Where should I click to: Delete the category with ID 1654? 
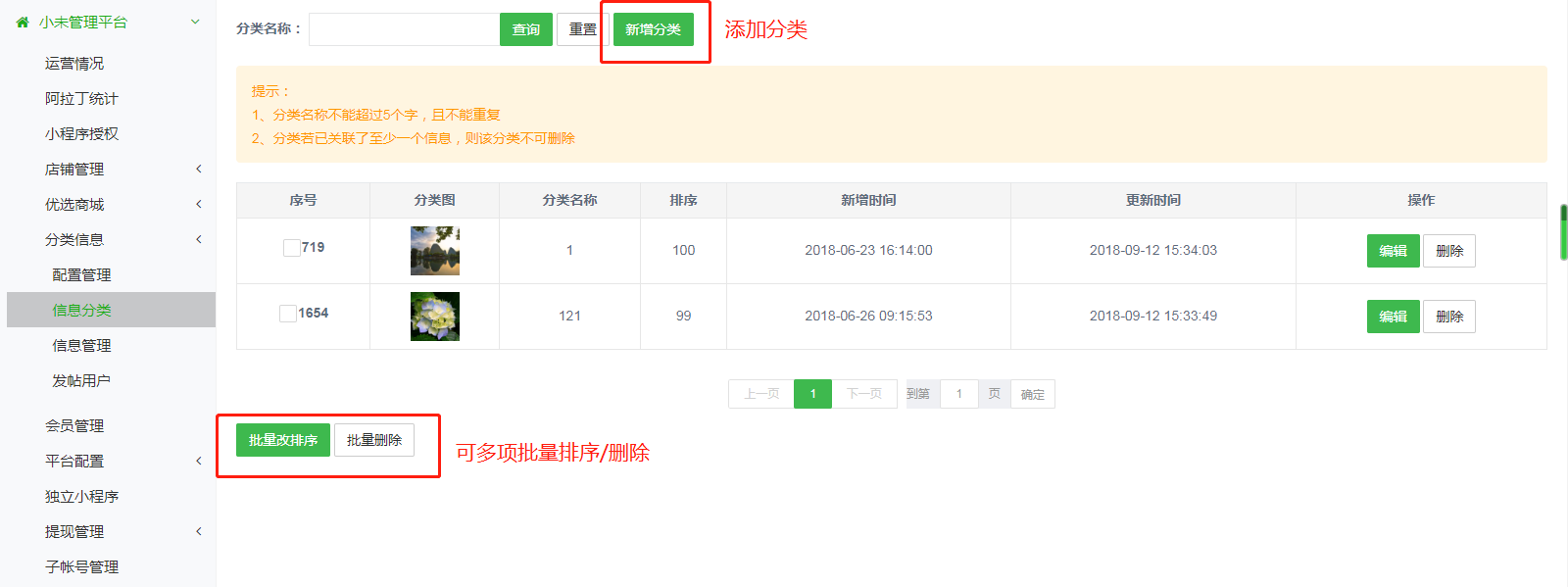click(1448, 317)
